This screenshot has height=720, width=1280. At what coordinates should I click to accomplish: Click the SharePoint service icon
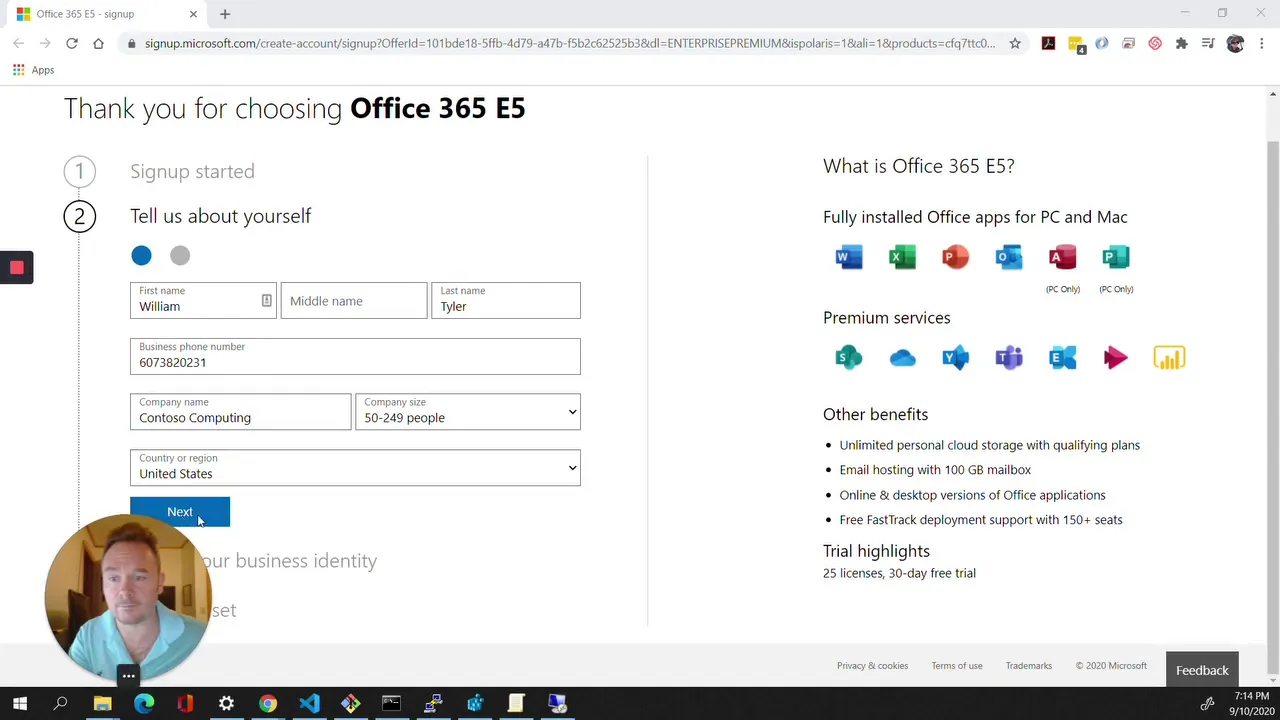pos(849,357)
